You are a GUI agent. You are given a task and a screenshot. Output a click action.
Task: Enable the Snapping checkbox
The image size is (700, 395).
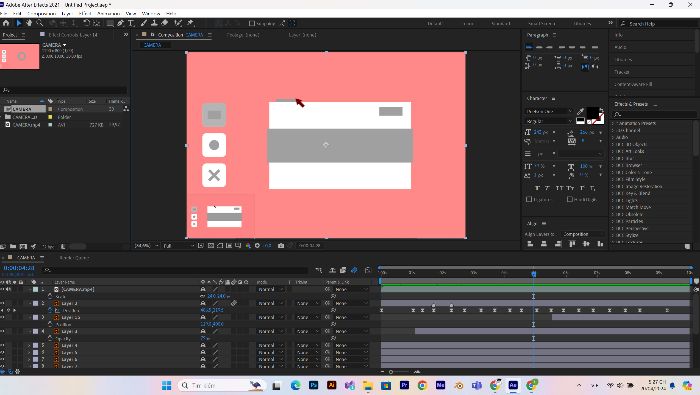click(x=251, y=23)
